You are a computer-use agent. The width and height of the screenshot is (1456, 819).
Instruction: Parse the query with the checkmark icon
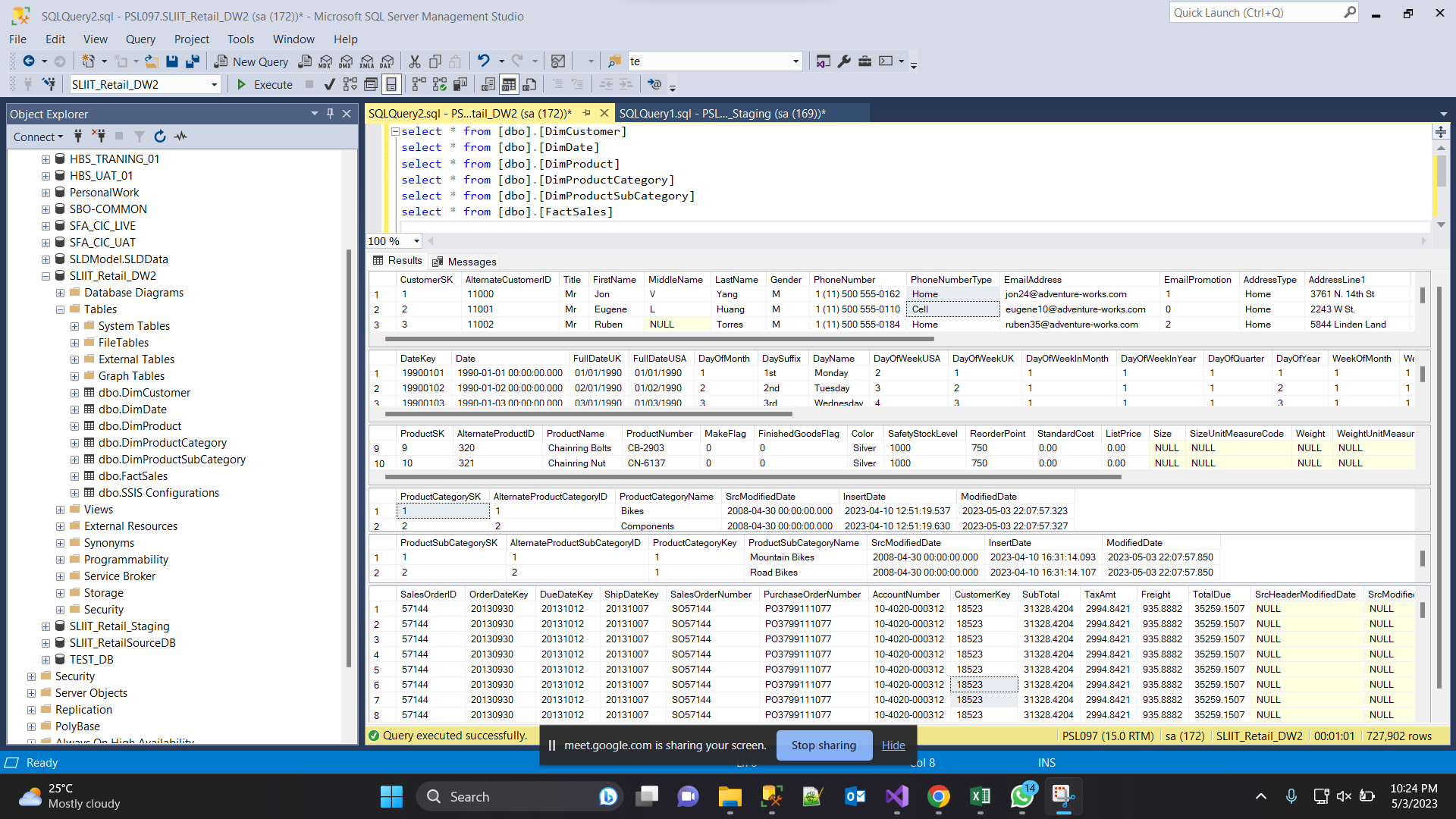pos(329,84)
